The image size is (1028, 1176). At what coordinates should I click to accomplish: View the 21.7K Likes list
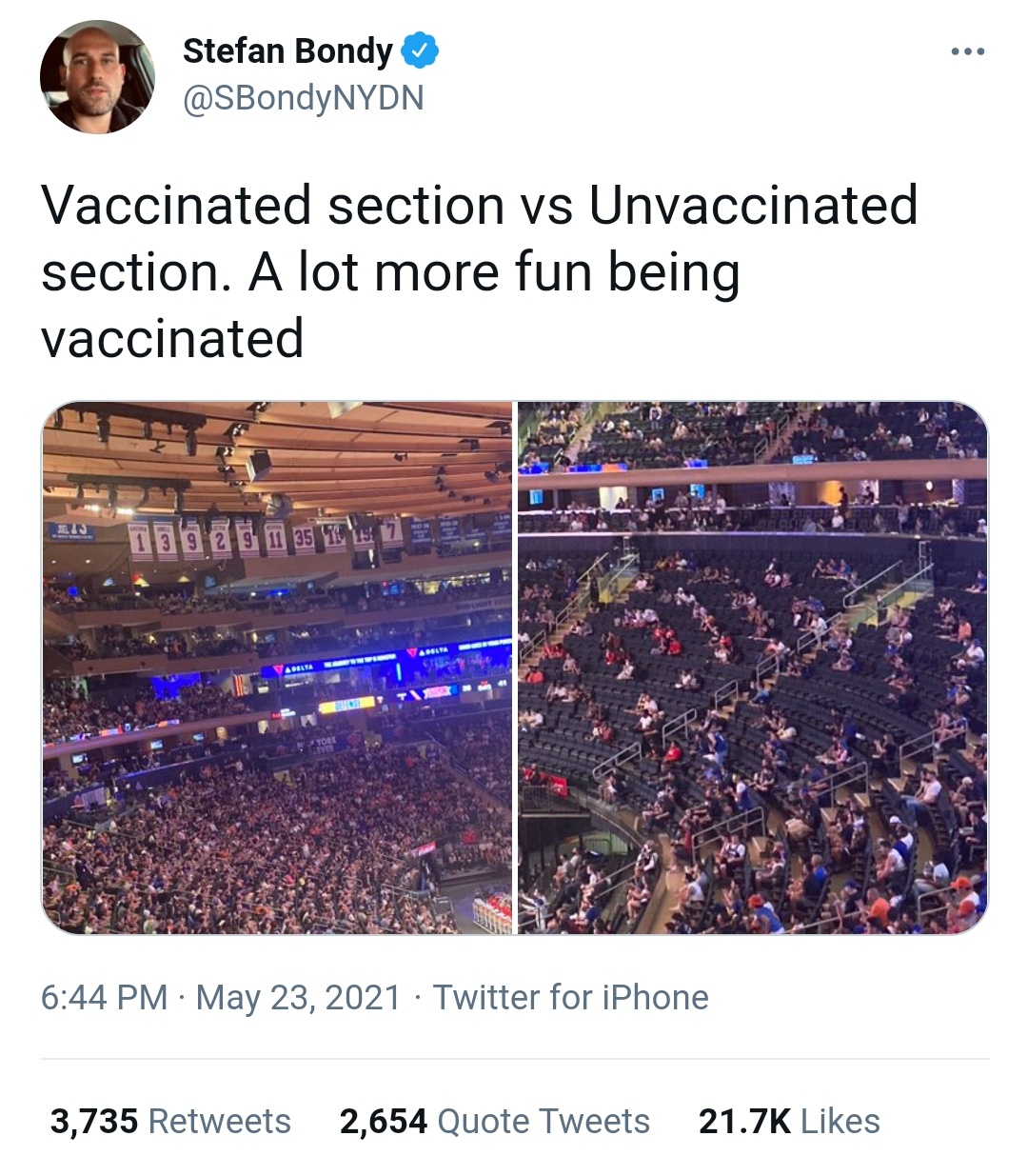(x=789, y=1121)
